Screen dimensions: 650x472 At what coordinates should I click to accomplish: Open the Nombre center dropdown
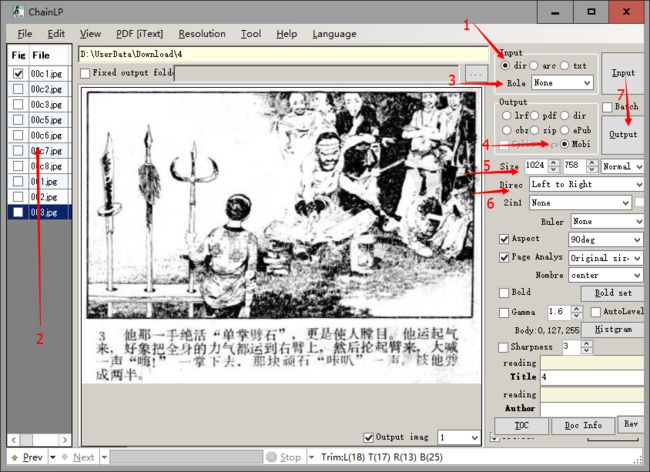point(606,275)
